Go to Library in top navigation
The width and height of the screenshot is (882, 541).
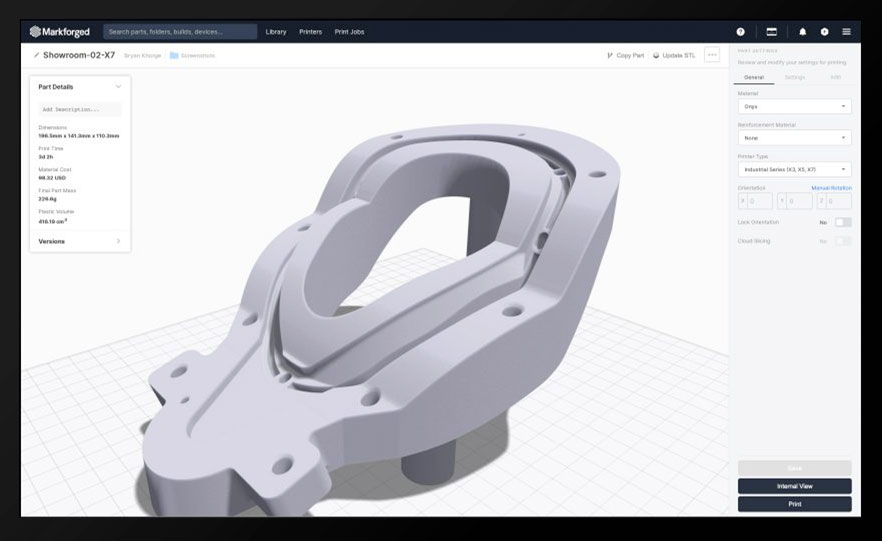pyautogui.click(x=276, y=32)
